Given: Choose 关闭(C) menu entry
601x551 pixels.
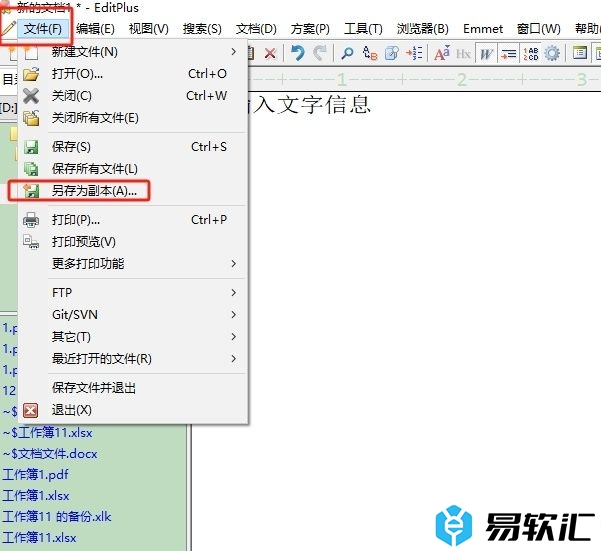Looking at the screenshot, I should point(133,96).
